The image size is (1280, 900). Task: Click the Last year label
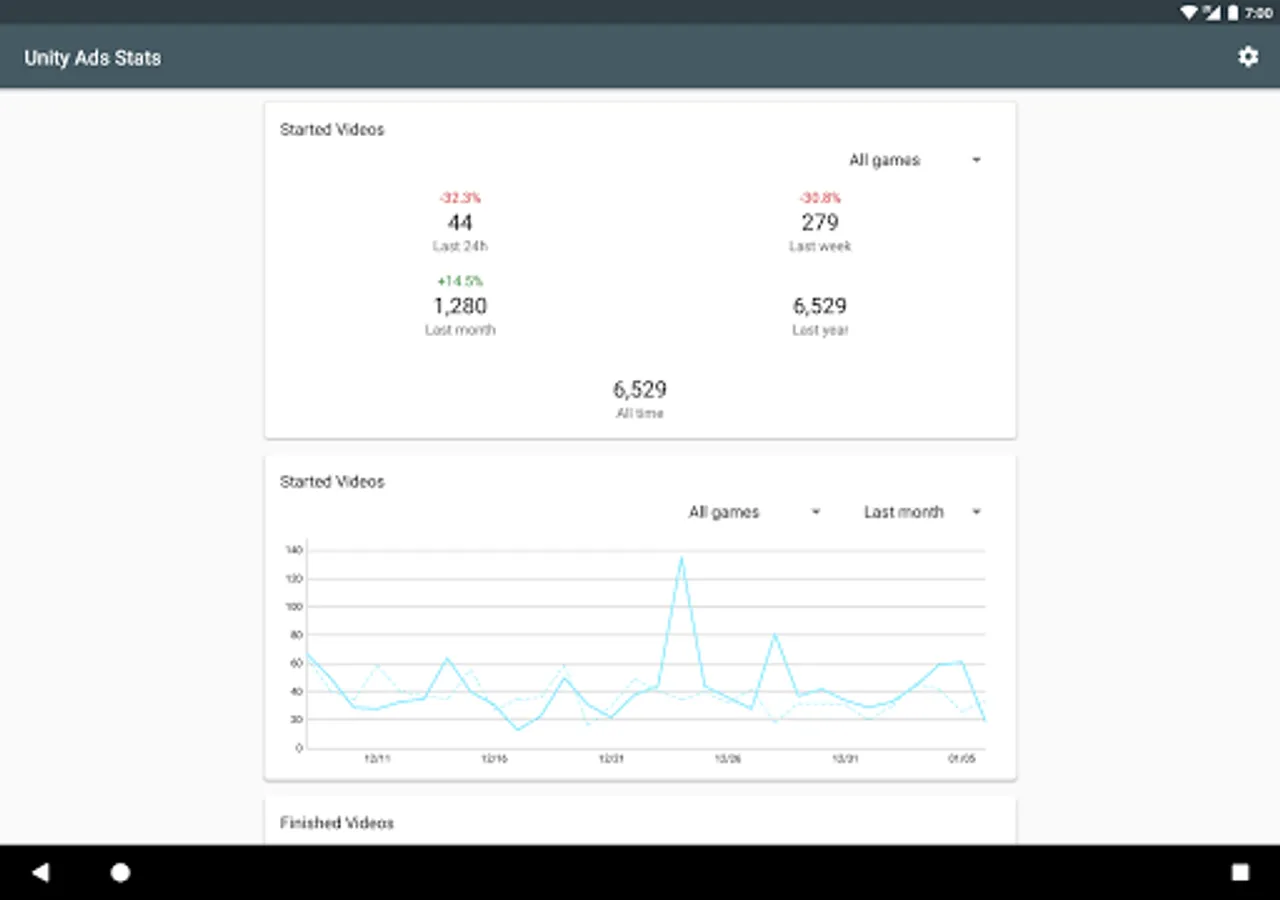[820, 330]
